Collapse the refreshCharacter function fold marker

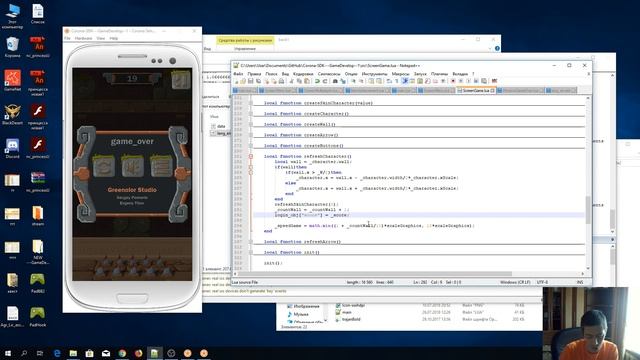(x=251, y=156)
